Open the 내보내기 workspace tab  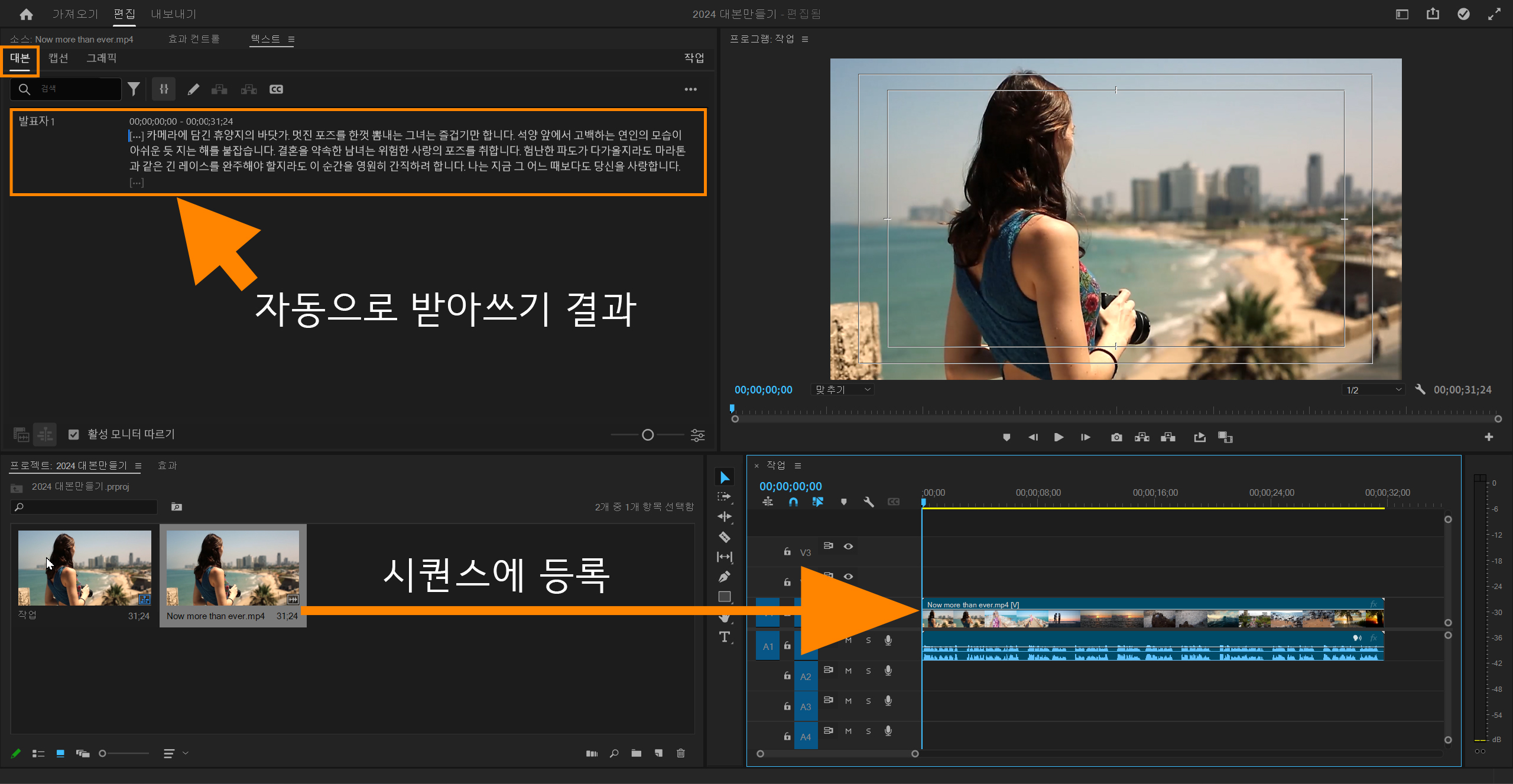point(173,14)
